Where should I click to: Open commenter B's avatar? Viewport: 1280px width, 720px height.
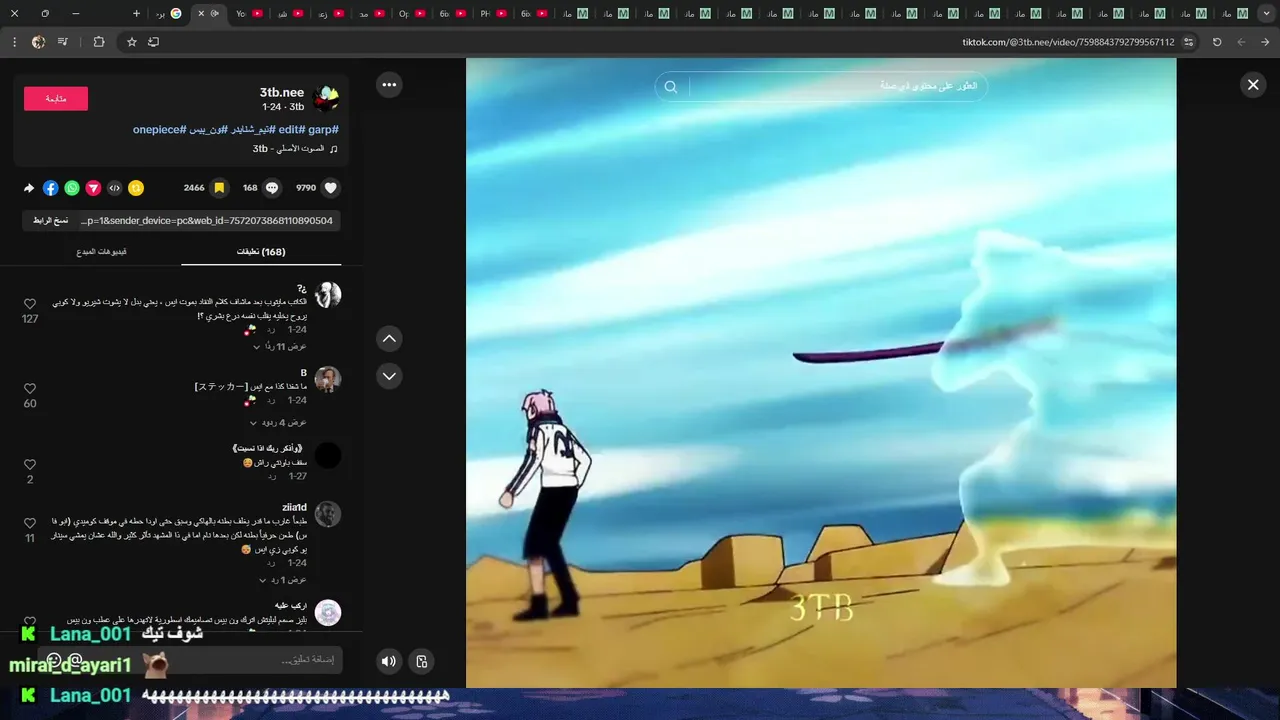click(328, 379)
